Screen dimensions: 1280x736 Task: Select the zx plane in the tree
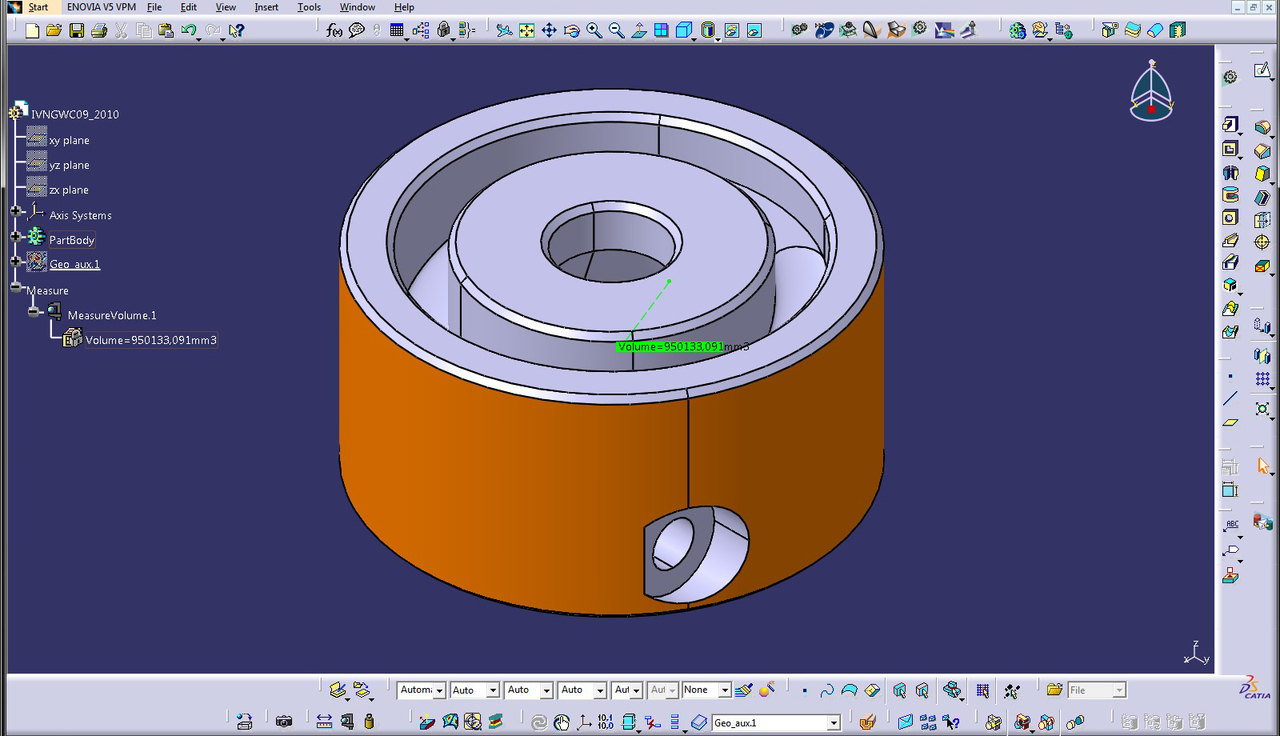69,190
